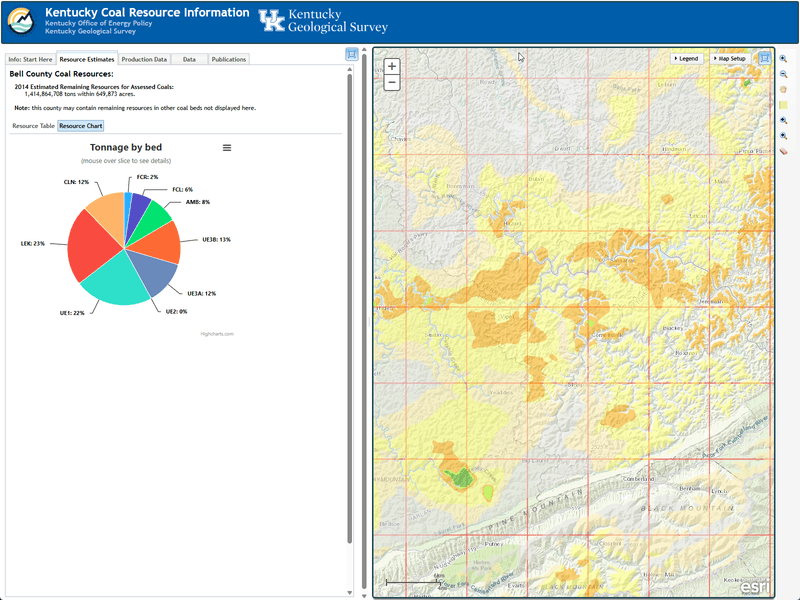Expand the Legend panel

point(686,58)
